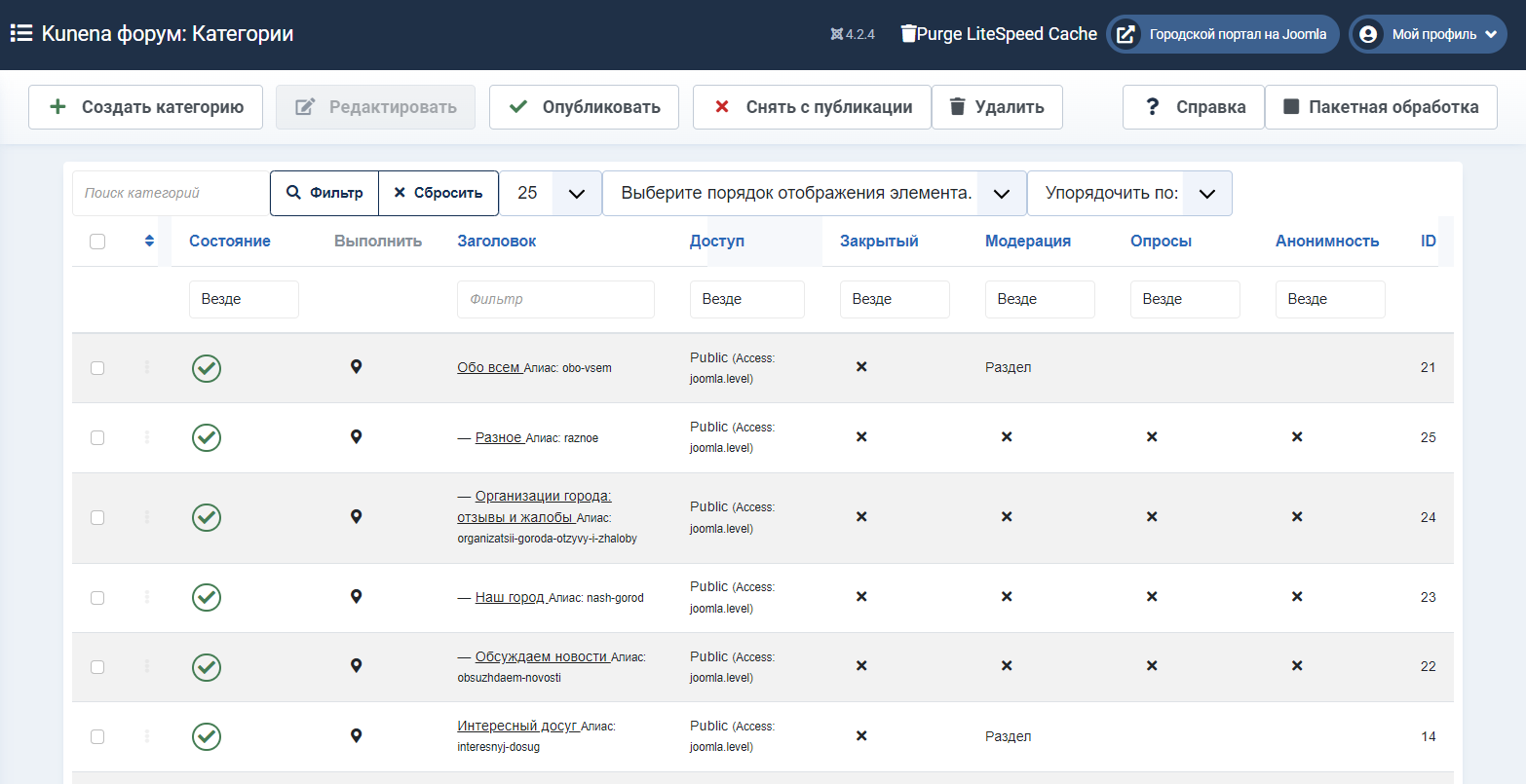Viewport: 1526px width, 784px height.
Task: Focus the Поиск категорий search field
Action: 171,193
